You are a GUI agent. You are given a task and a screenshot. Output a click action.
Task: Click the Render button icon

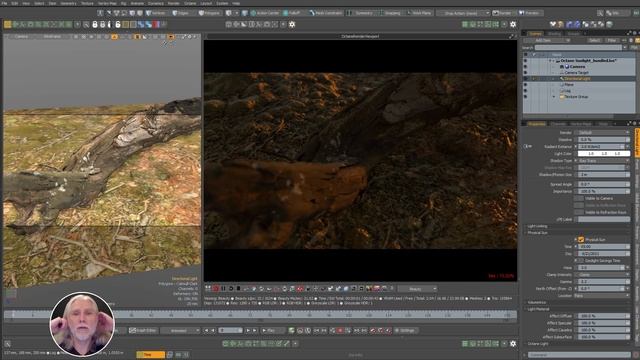[x=502, y=13]
